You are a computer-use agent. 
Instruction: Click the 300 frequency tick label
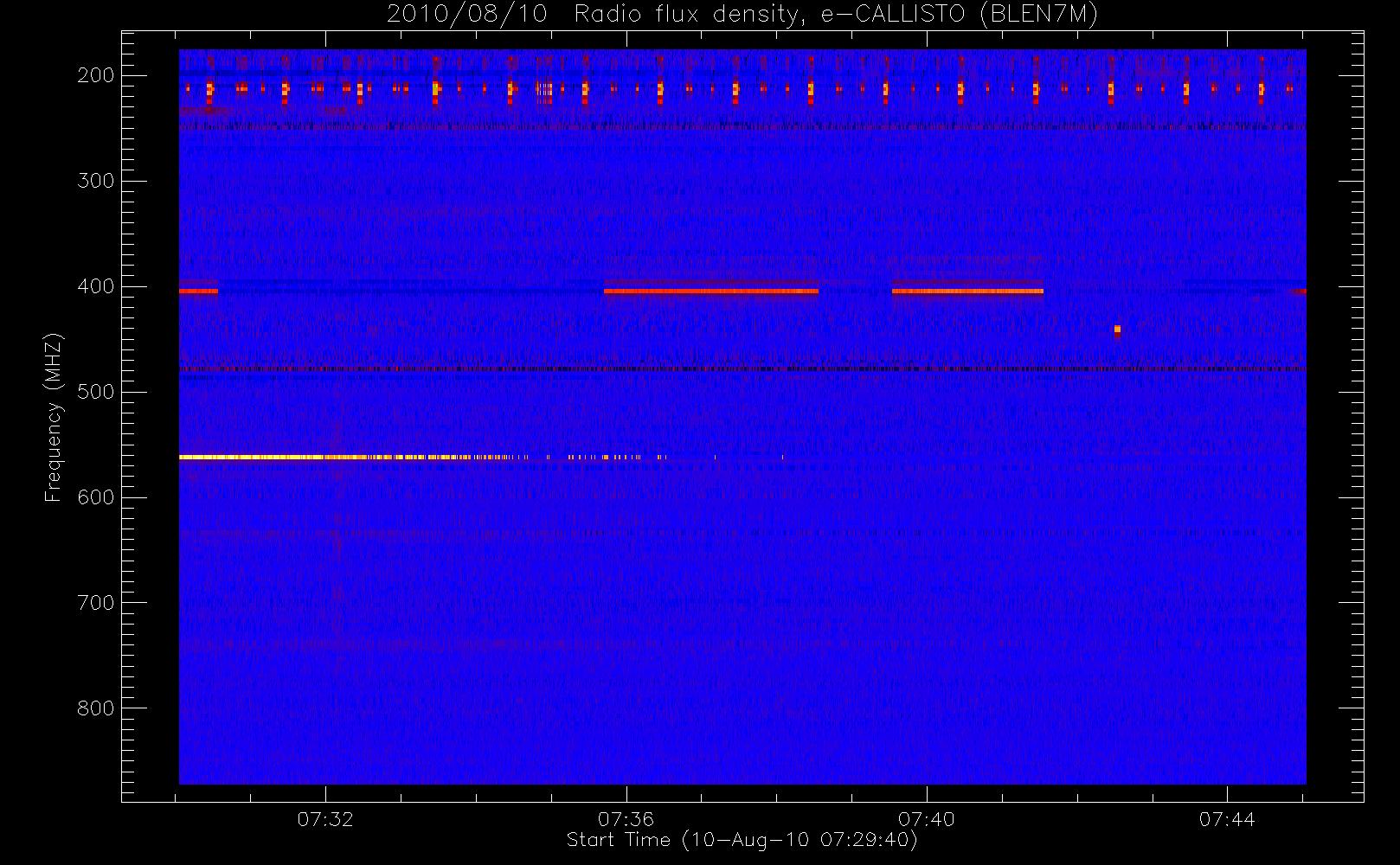click(95, 181)
